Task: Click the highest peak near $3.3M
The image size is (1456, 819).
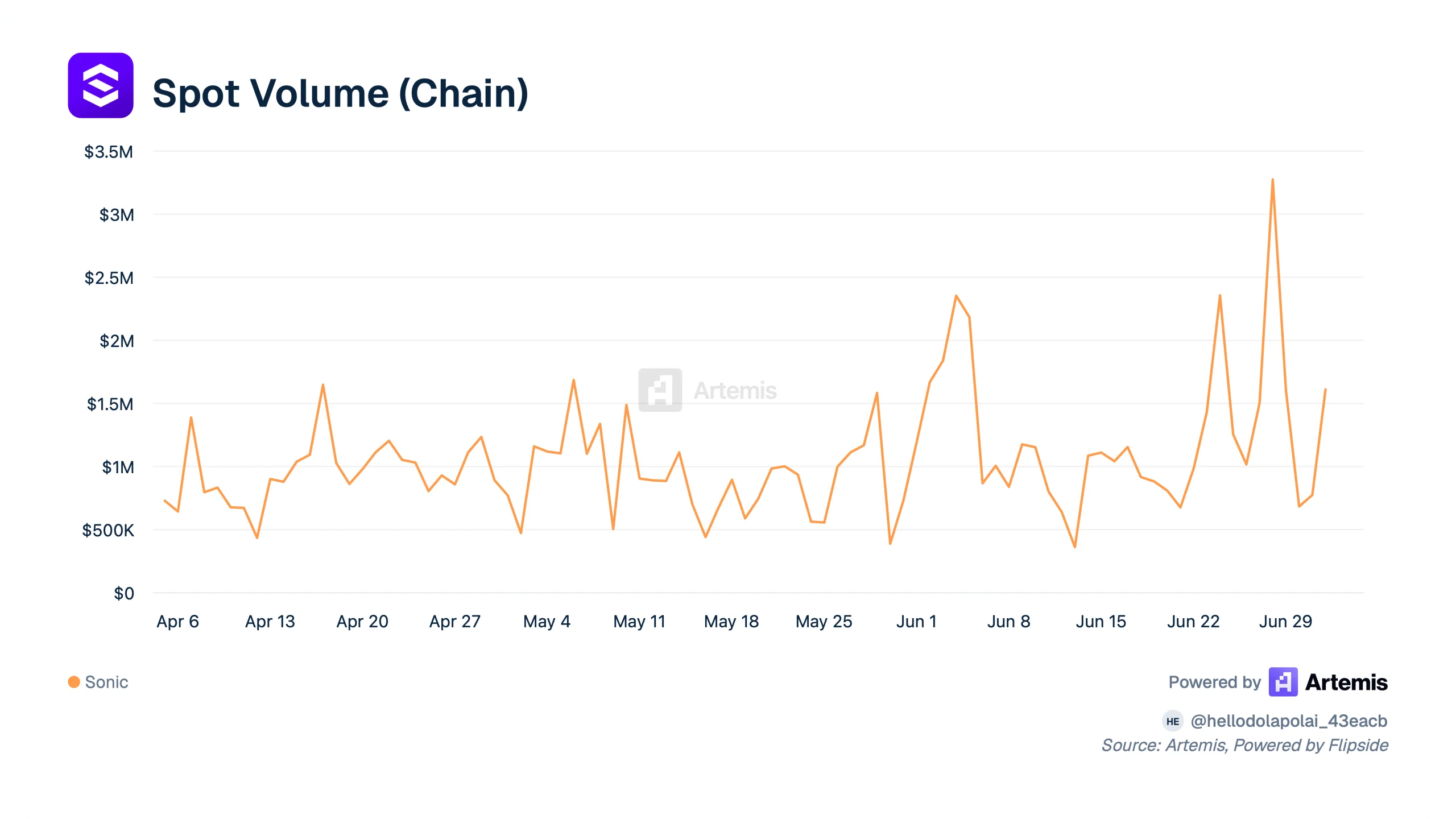Action: tap(1272, 180)
